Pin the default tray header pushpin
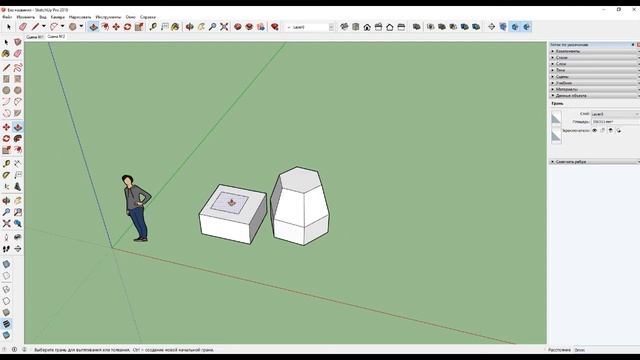The height and width of the screenshot is (360, 640). click(633, 44)
